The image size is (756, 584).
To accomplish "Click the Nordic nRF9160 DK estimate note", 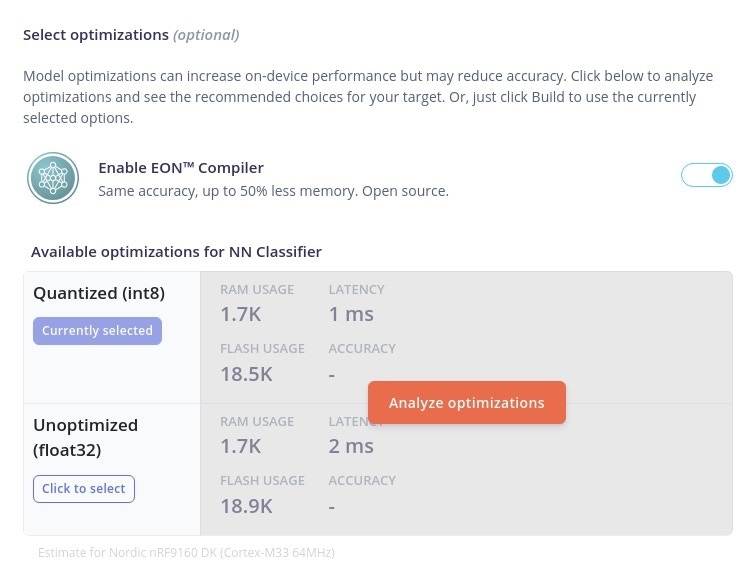I will tap(186, 552).
